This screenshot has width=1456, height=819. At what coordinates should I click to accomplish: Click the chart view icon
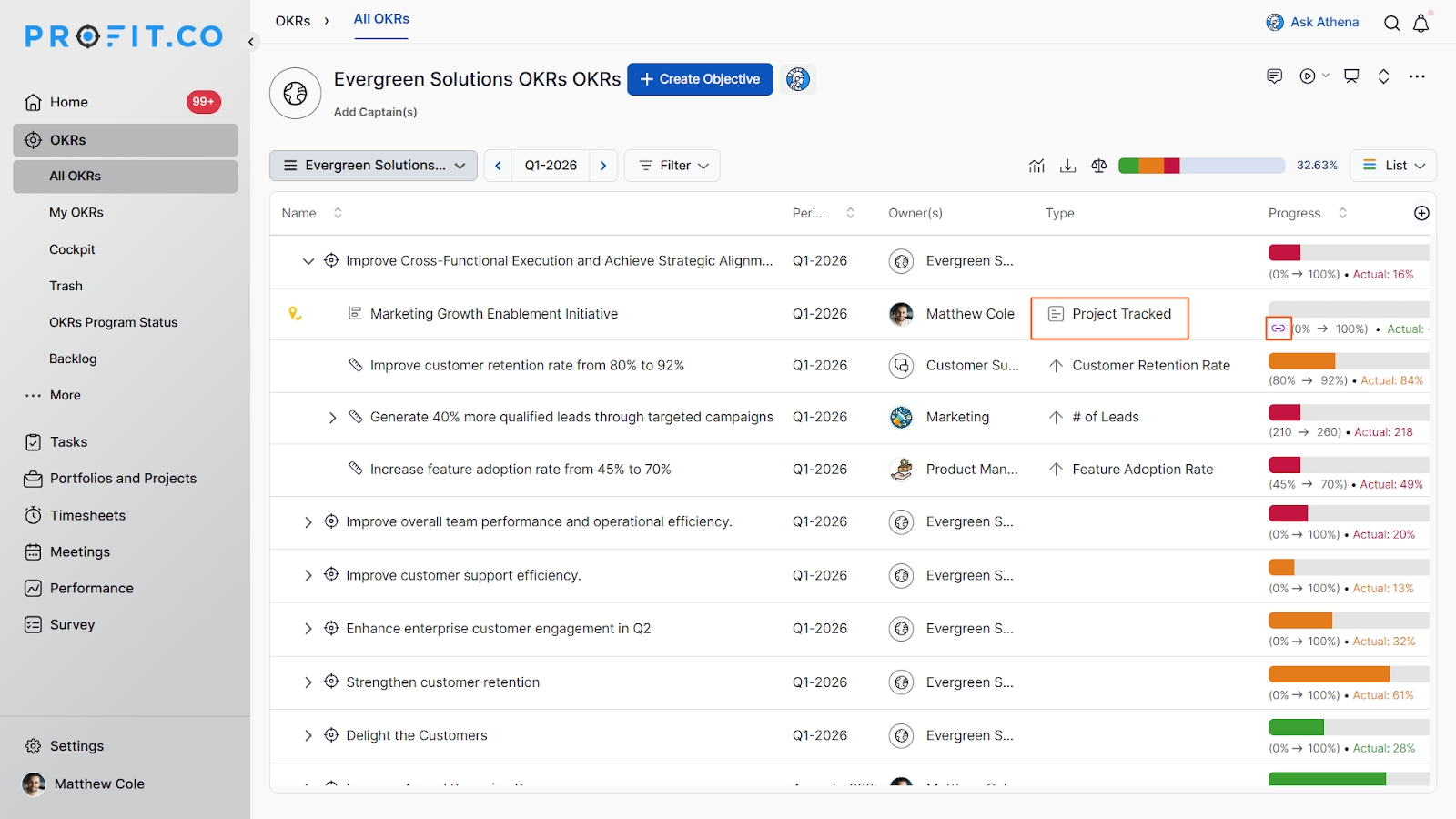1036,166
